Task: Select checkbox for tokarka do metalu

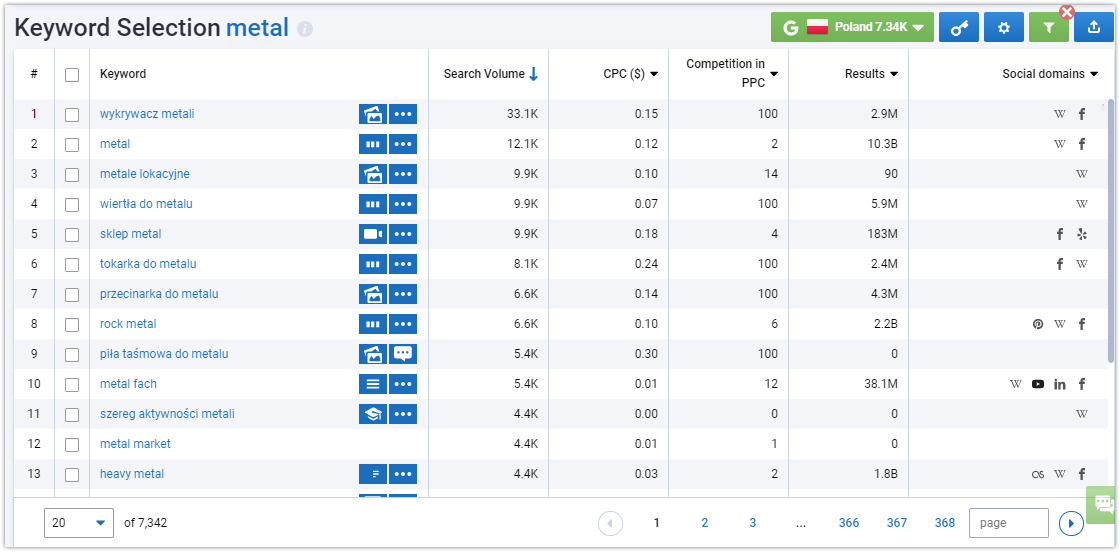Action: pyautogui.click(x=72, y=264)
